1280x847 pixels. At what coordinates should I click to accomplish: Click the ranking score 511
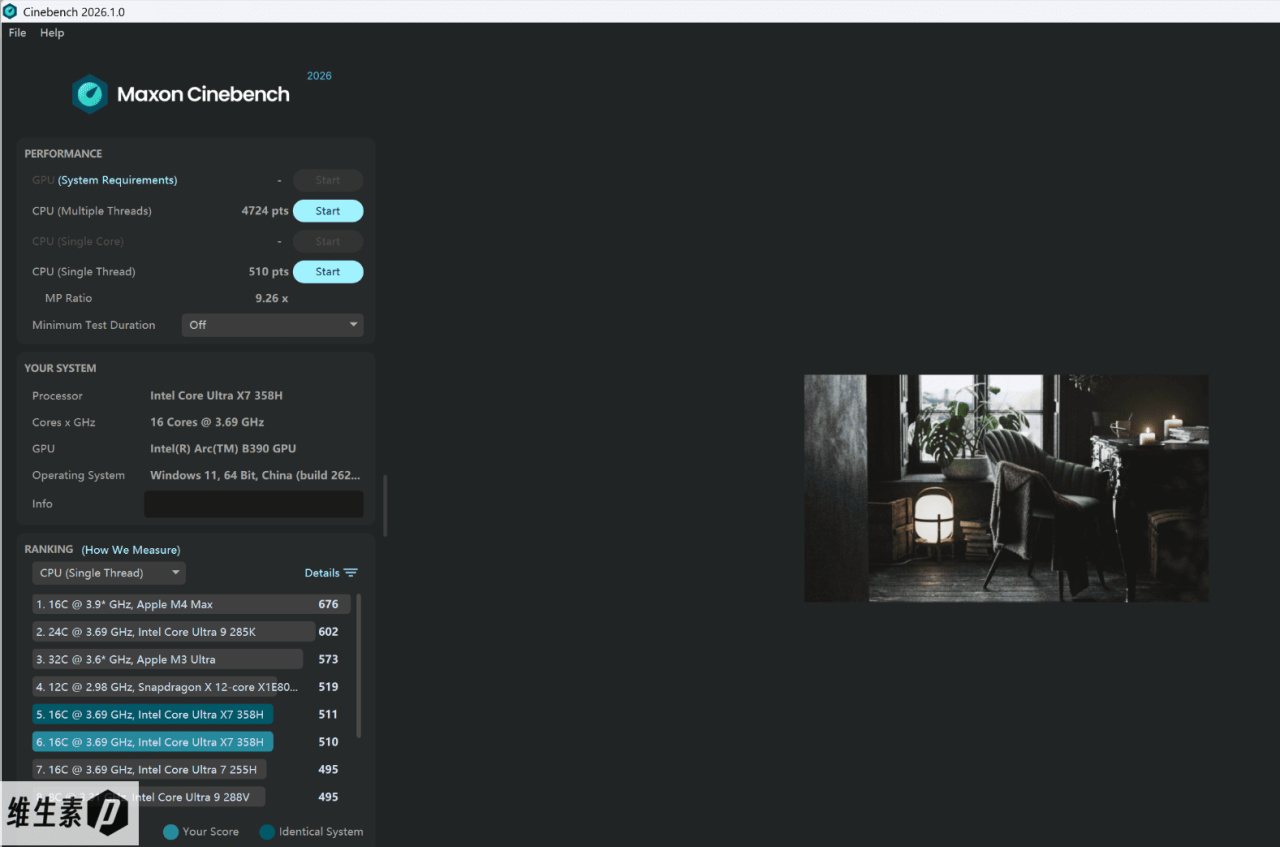328,714
